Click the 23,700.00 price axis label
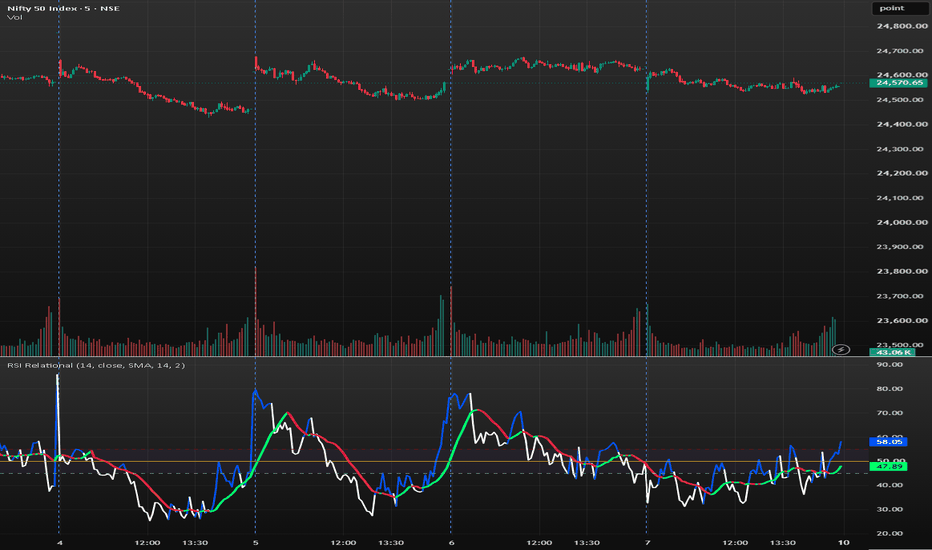 coord(902,296)
